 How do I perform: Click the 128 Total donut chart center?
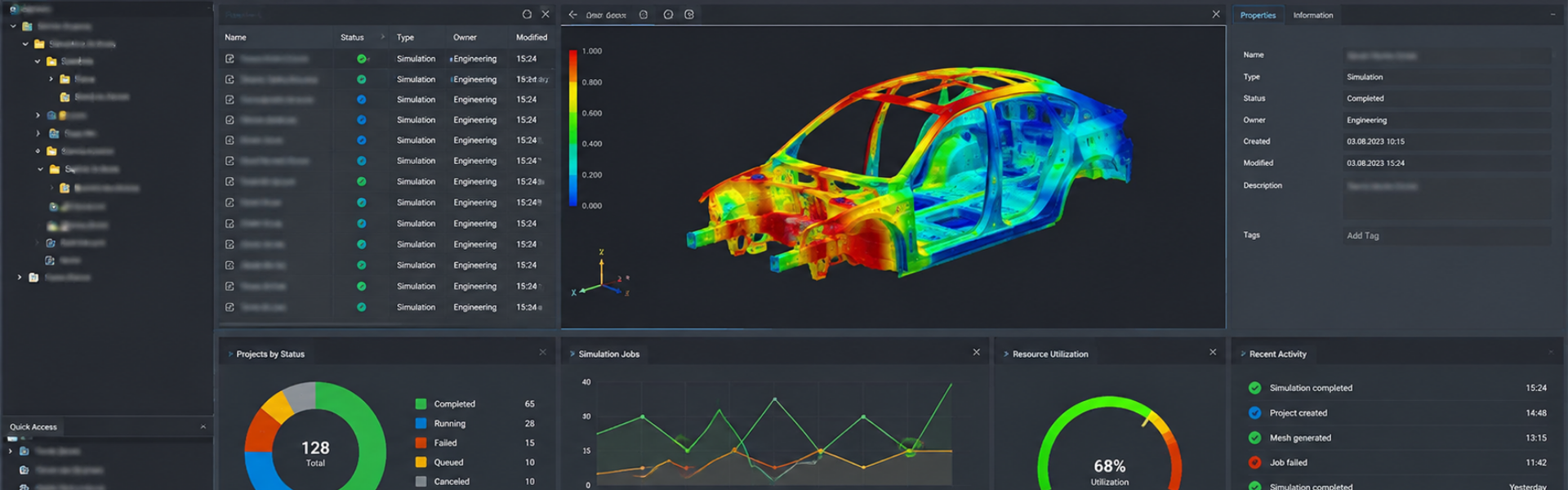(315, 452)
